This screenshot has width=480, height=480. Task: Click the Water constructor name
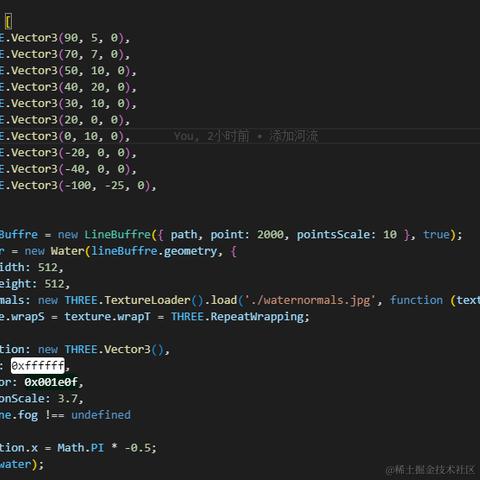[67, 251]
